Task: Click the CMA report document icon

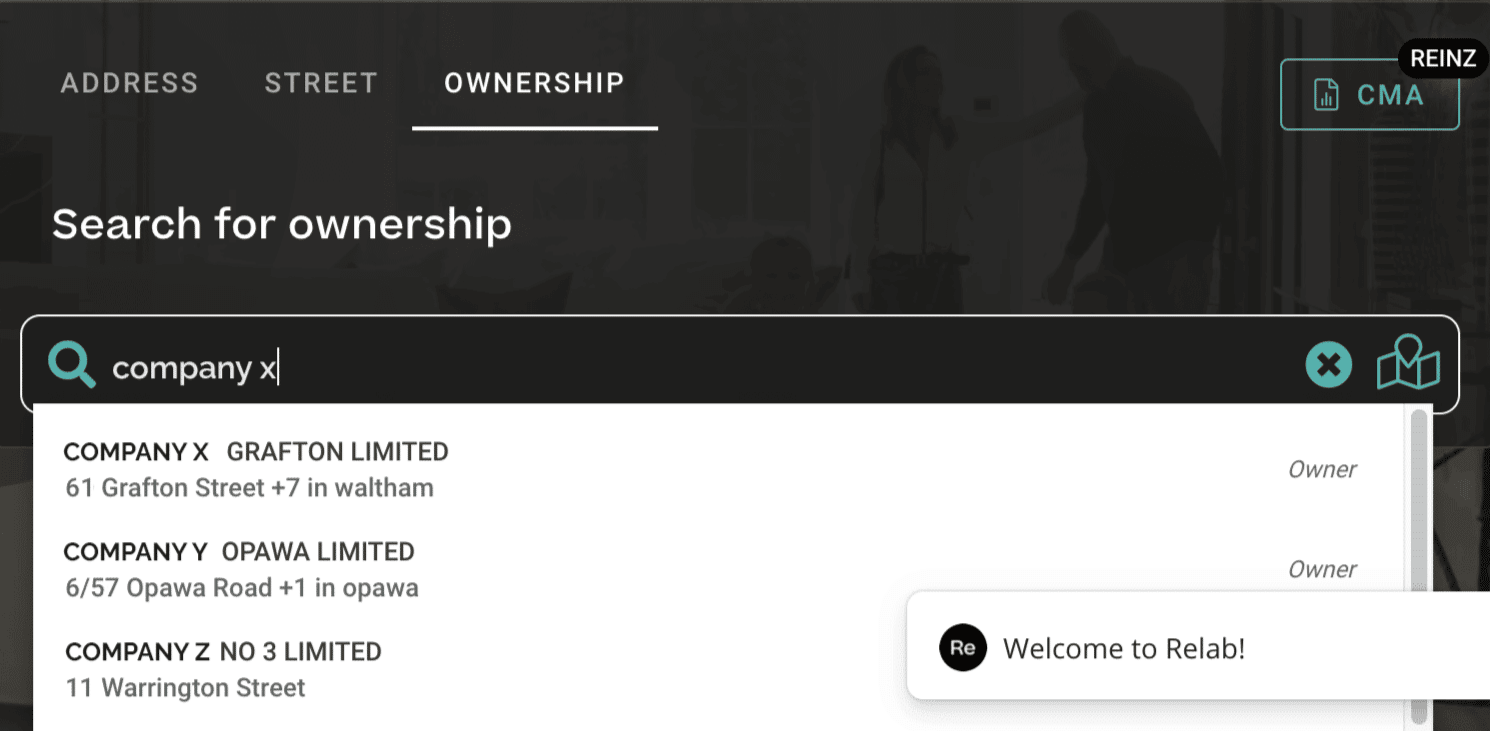Action: [1326, 95]
